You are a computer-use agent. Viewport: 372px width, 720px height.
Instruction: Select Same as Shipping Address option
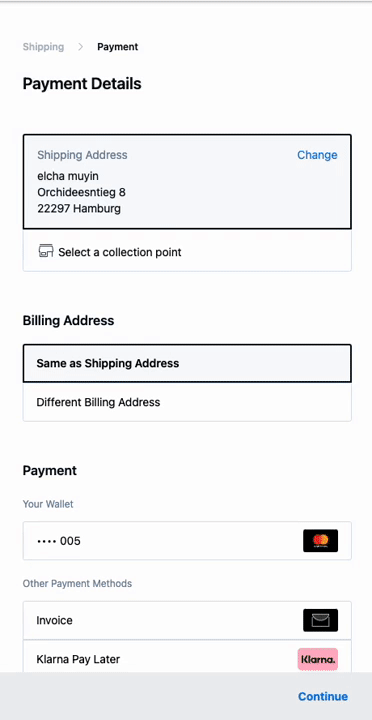pyautogui.click(x=187, y=363)
